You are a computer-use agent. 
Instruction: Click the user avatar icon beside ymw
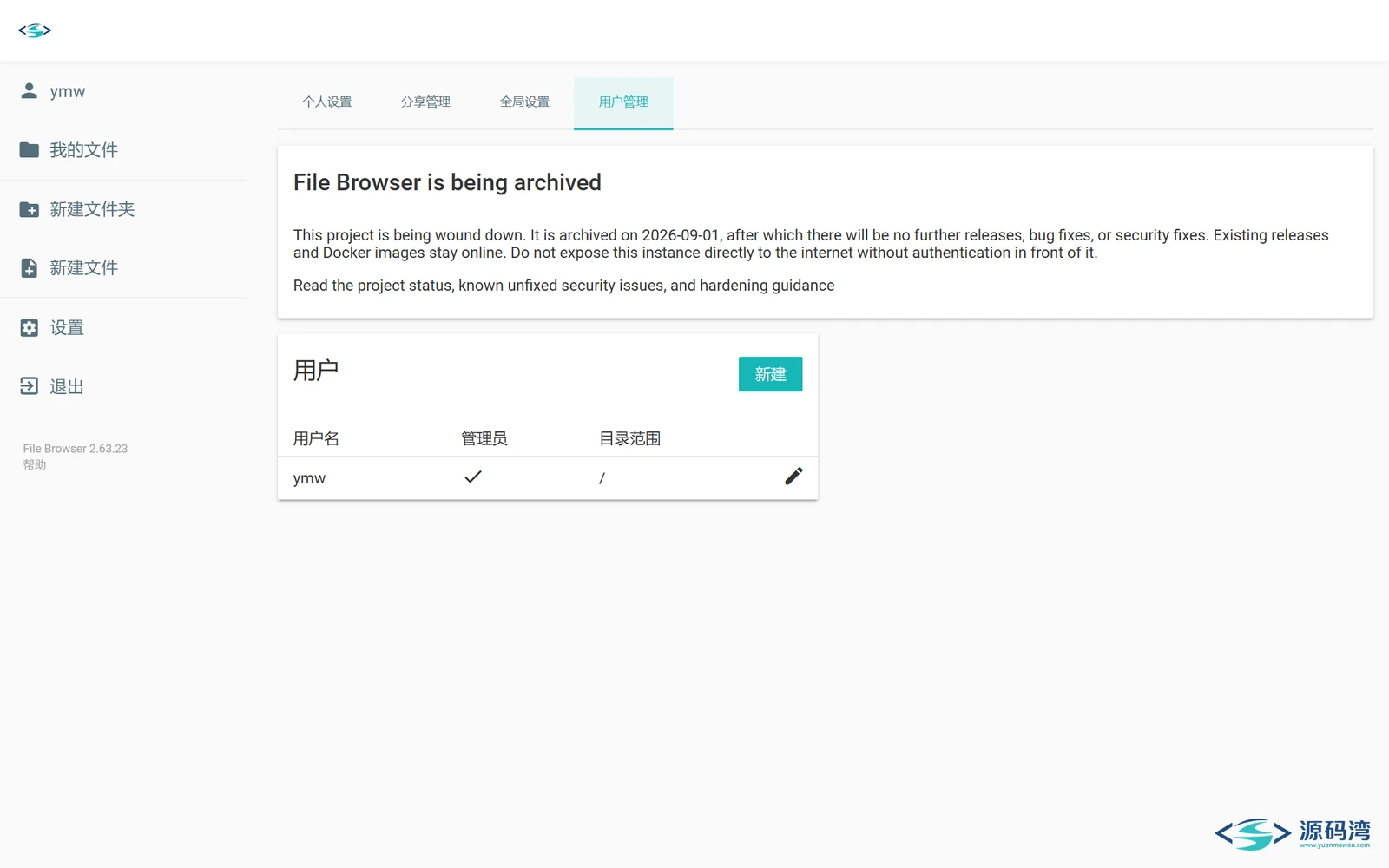tap(30, 90)
